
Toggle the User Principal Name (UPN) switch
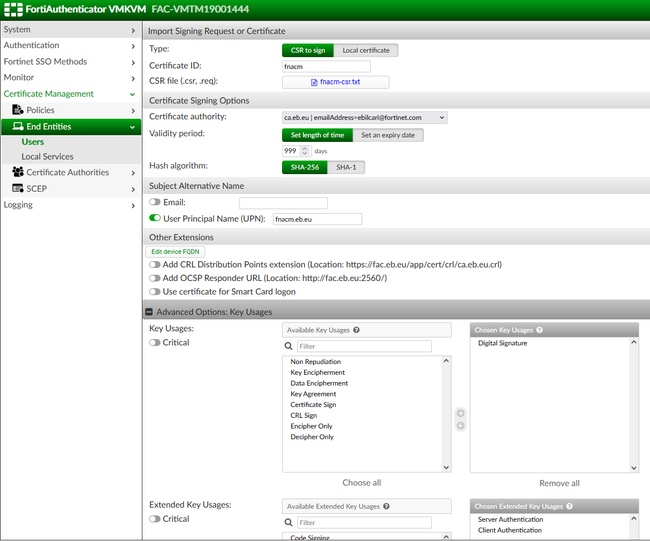point(155,218)
